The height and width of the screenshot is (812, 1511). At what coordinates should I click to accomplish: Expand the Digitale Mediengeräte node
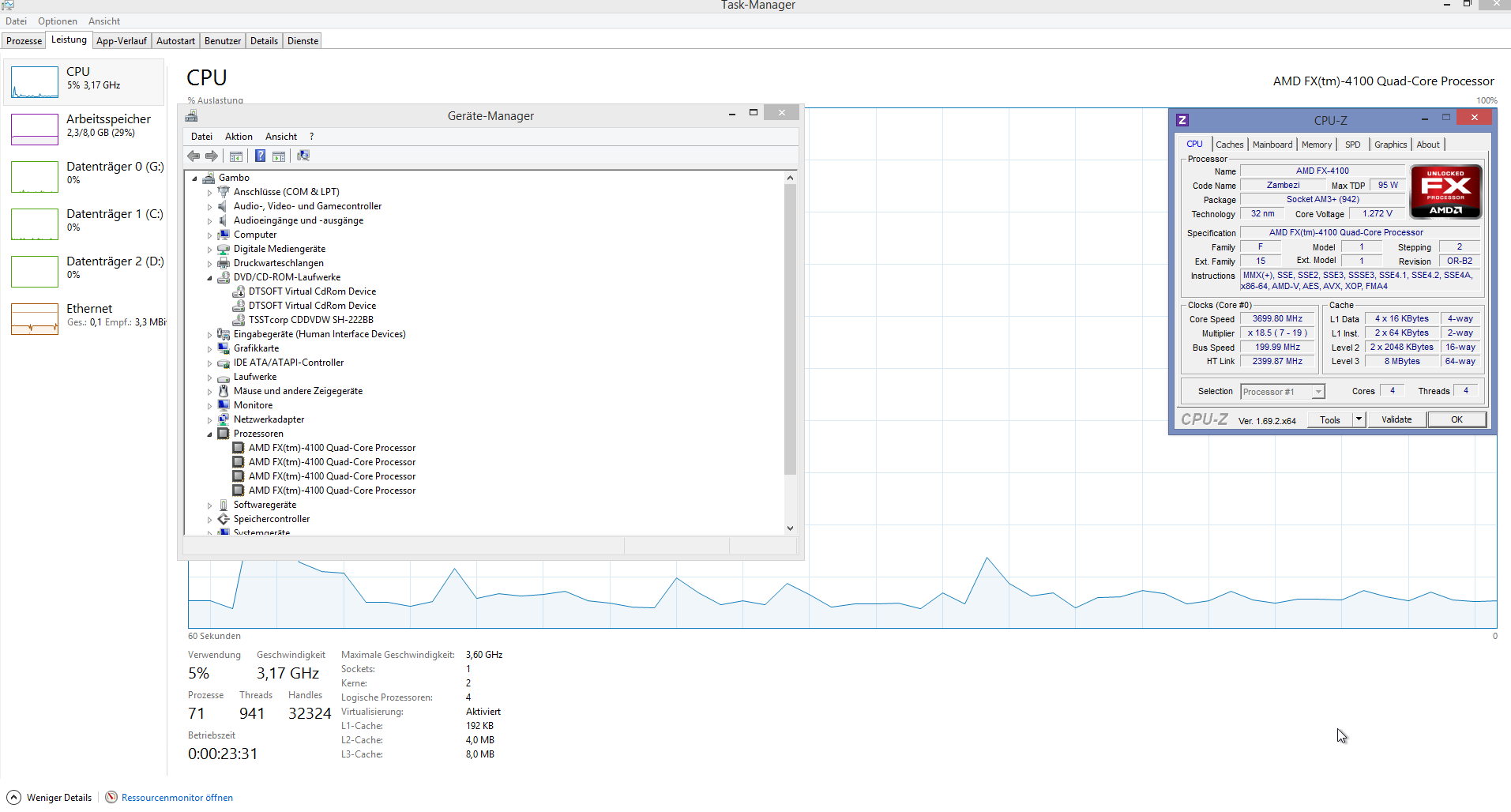point(209,250)
